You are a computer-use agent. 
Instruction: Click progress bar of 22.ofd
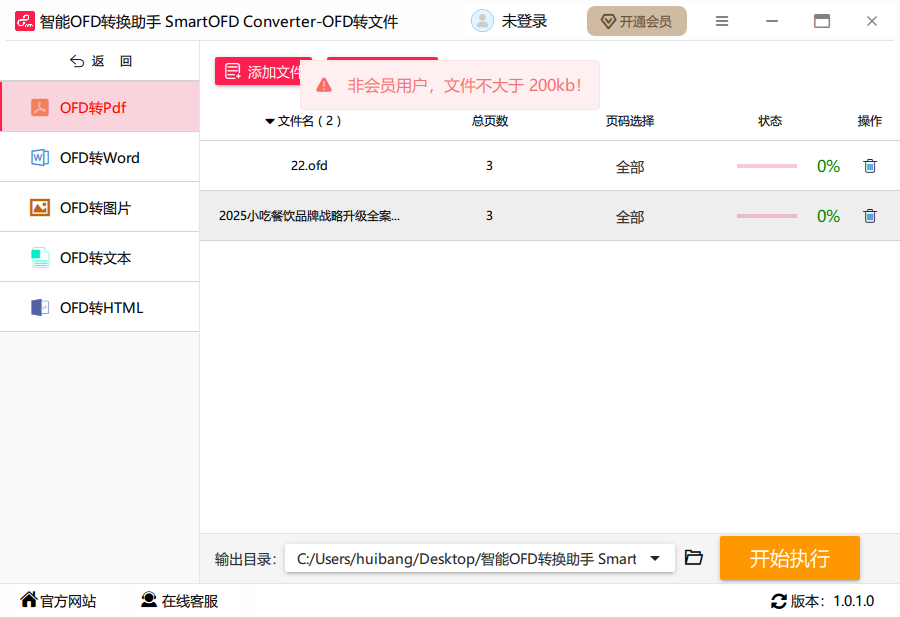click(x=766, y=166)
